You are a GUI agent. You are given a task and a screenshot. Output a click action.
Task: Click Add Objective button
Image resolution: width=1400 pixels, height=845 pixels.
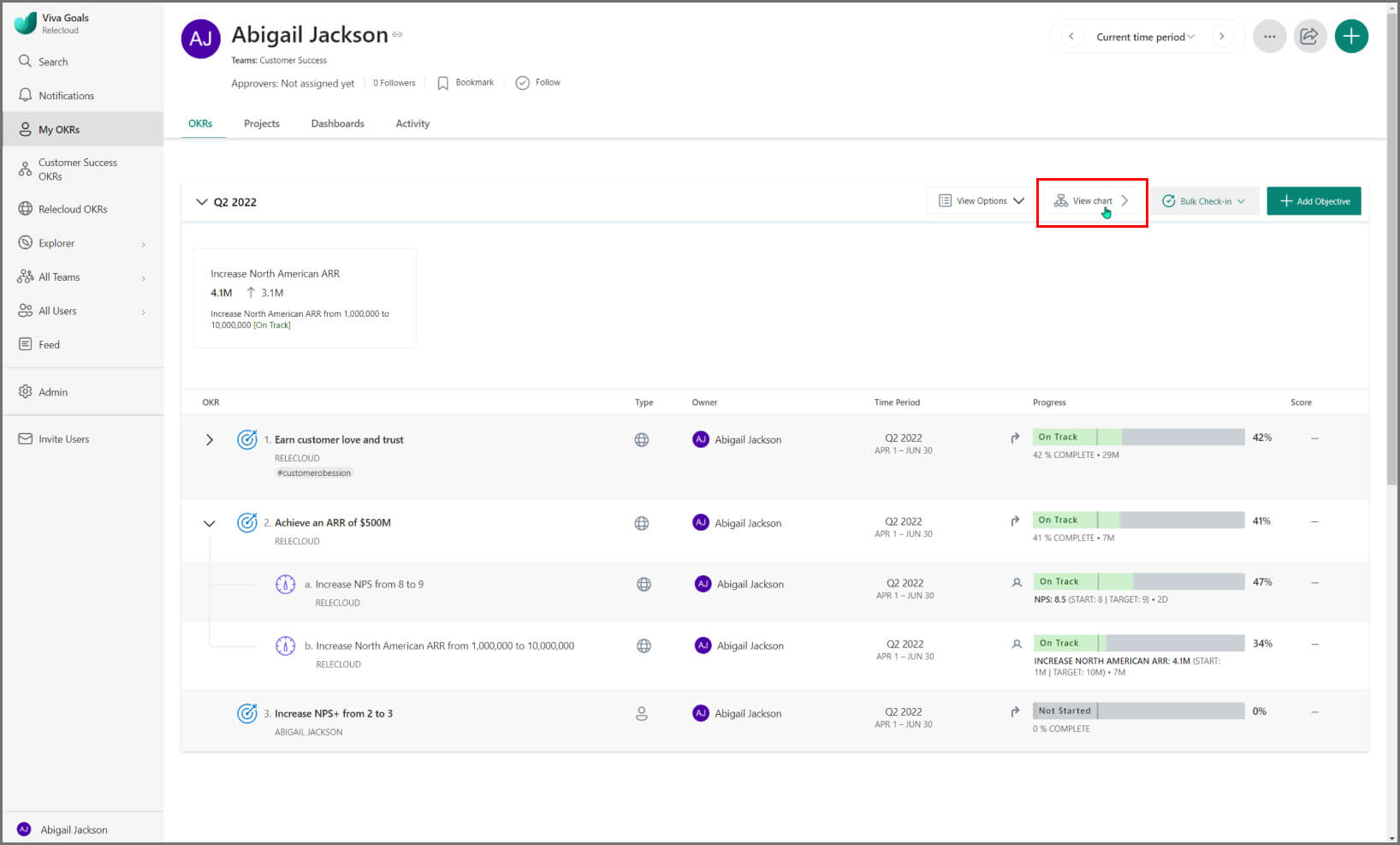(x=1314, y=201)
